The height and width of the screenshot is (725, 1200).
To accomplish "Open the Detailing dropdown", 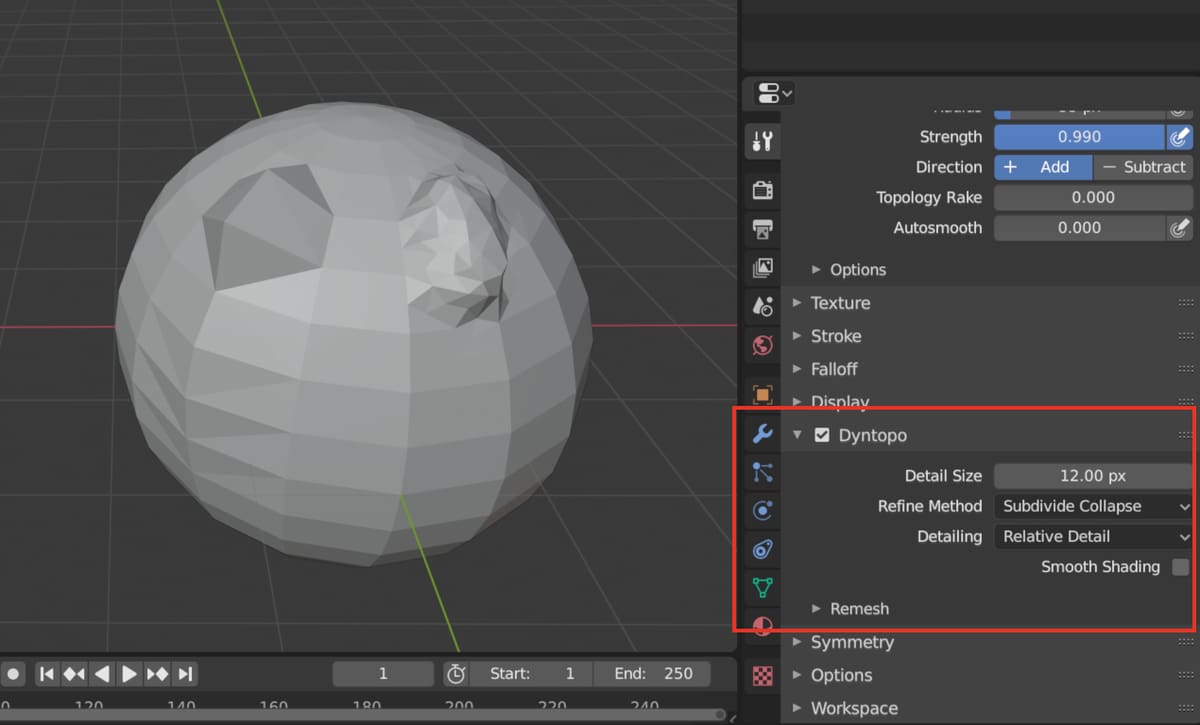I will pos(1093,536).
